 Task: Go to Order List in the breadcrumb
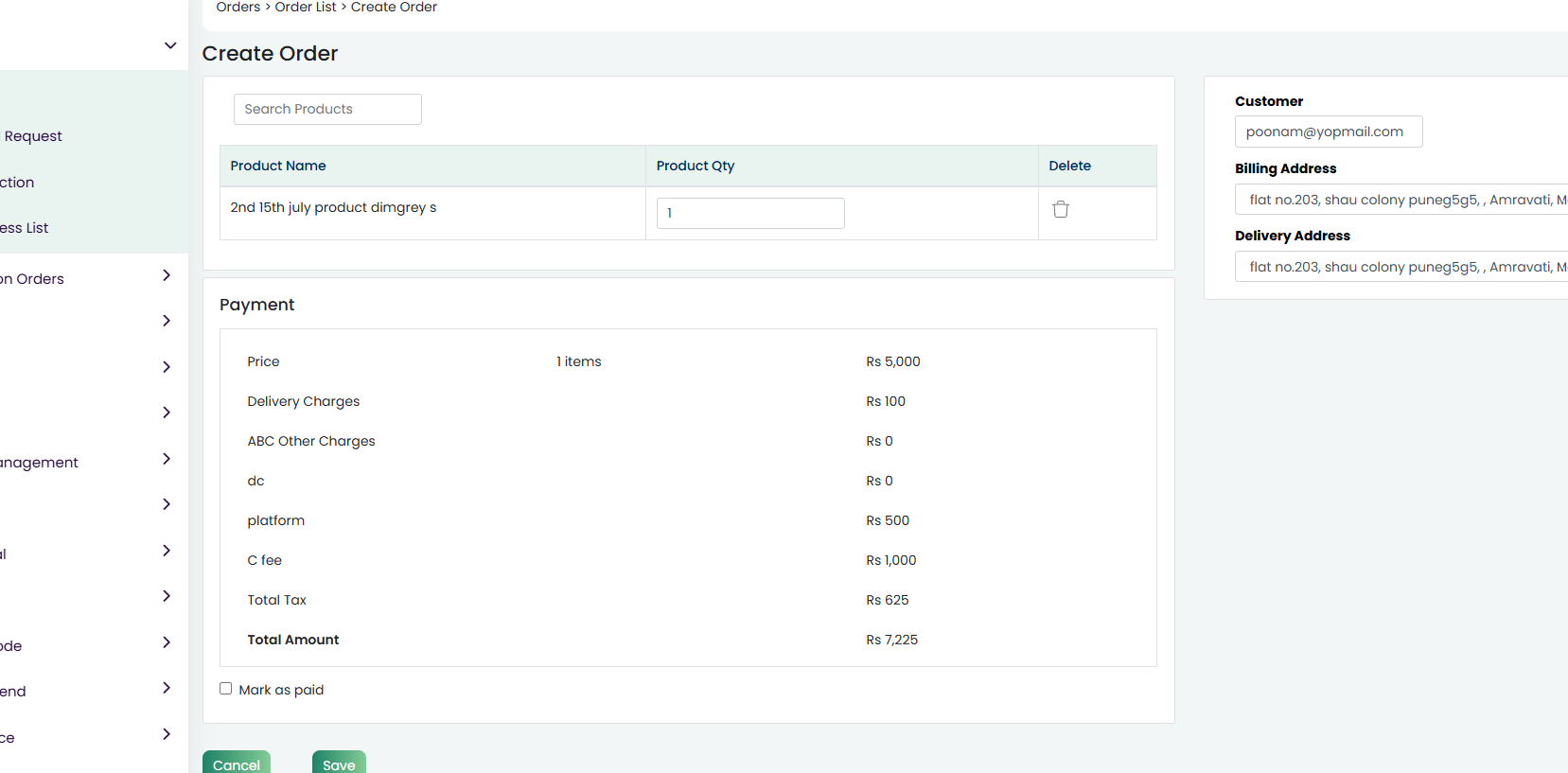pos(306,8)
